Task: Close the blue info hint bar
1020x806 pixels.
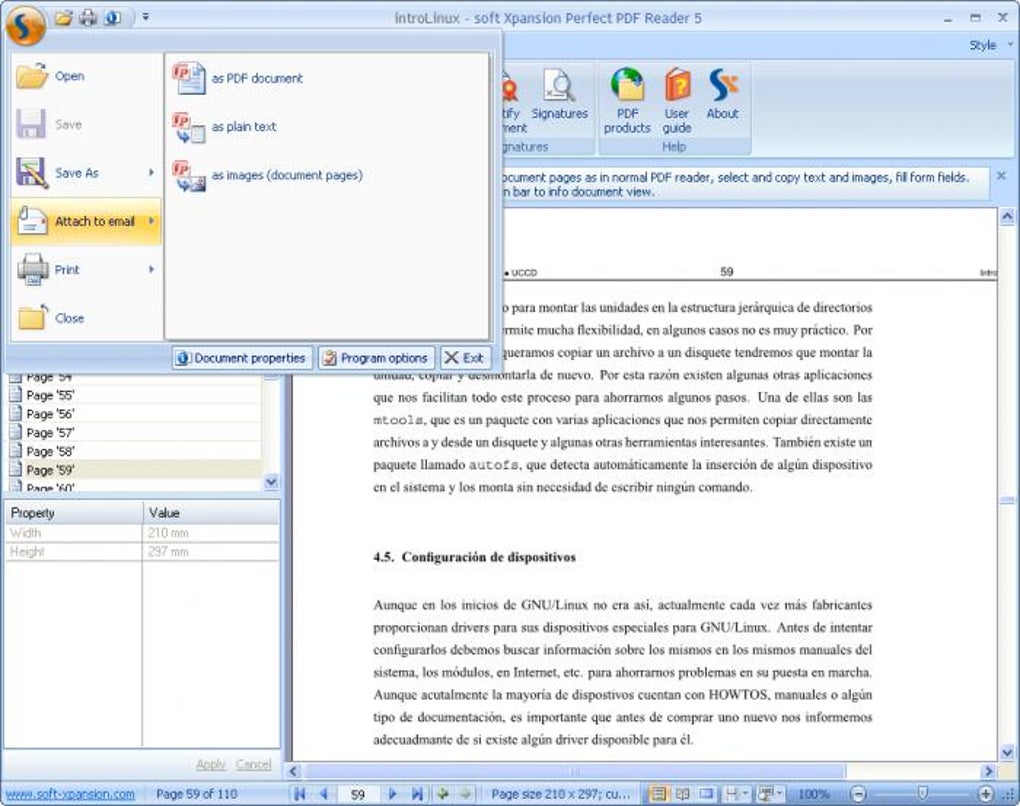Action: pyautogui.click(x=1002, y=176)
